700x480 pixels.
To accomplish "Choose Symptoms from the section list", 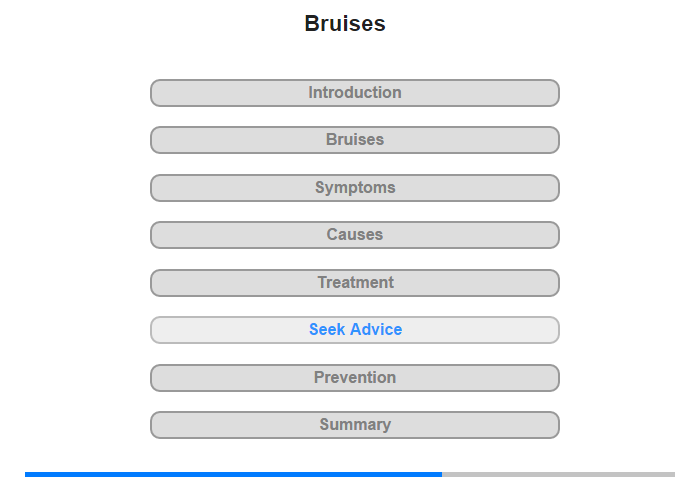I will point(355,188).
